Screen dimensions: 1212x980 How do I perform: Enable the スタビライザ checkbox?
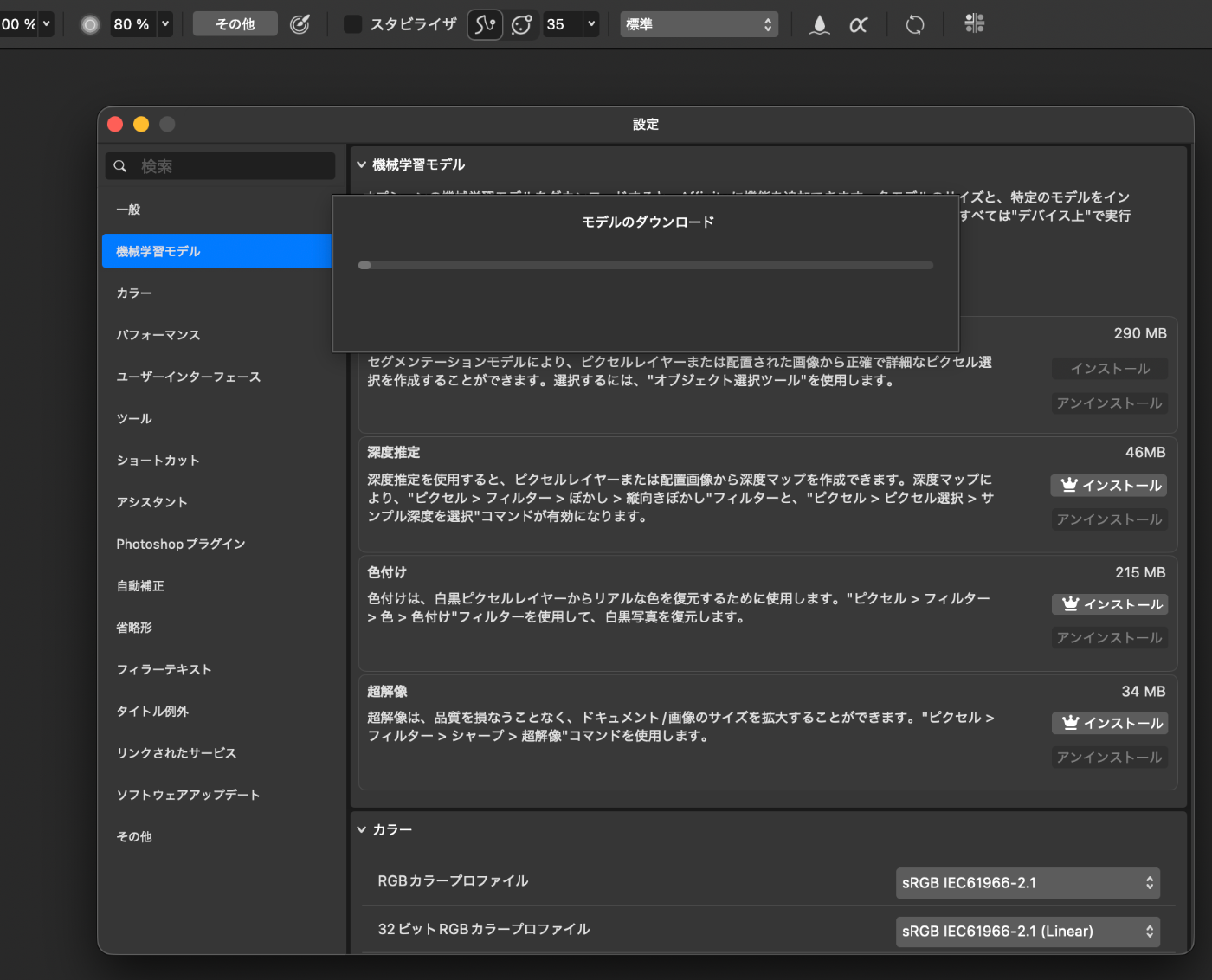coord(352,24)
